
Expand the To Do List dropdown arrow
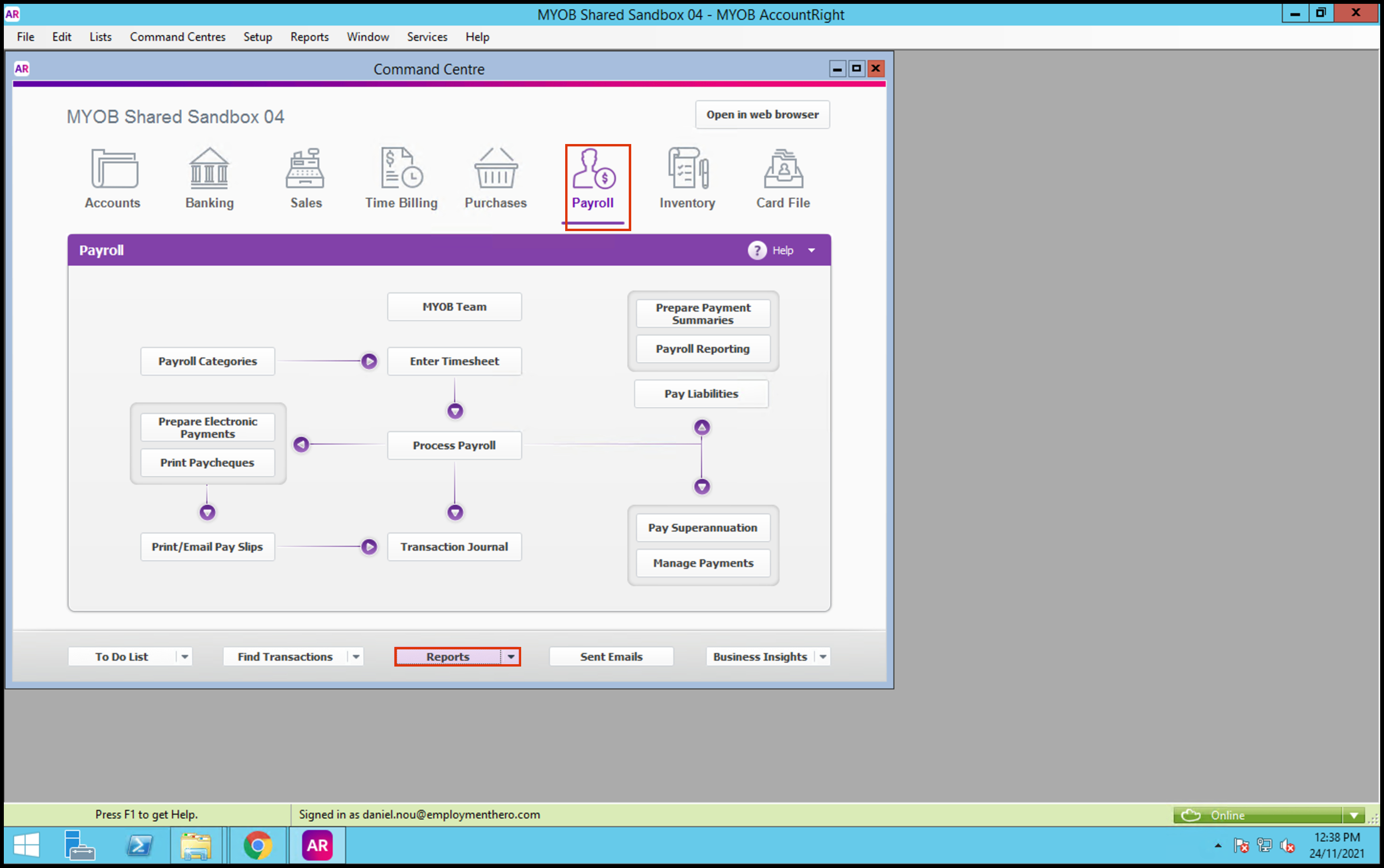pyautogui.click(x=184, y=657)
